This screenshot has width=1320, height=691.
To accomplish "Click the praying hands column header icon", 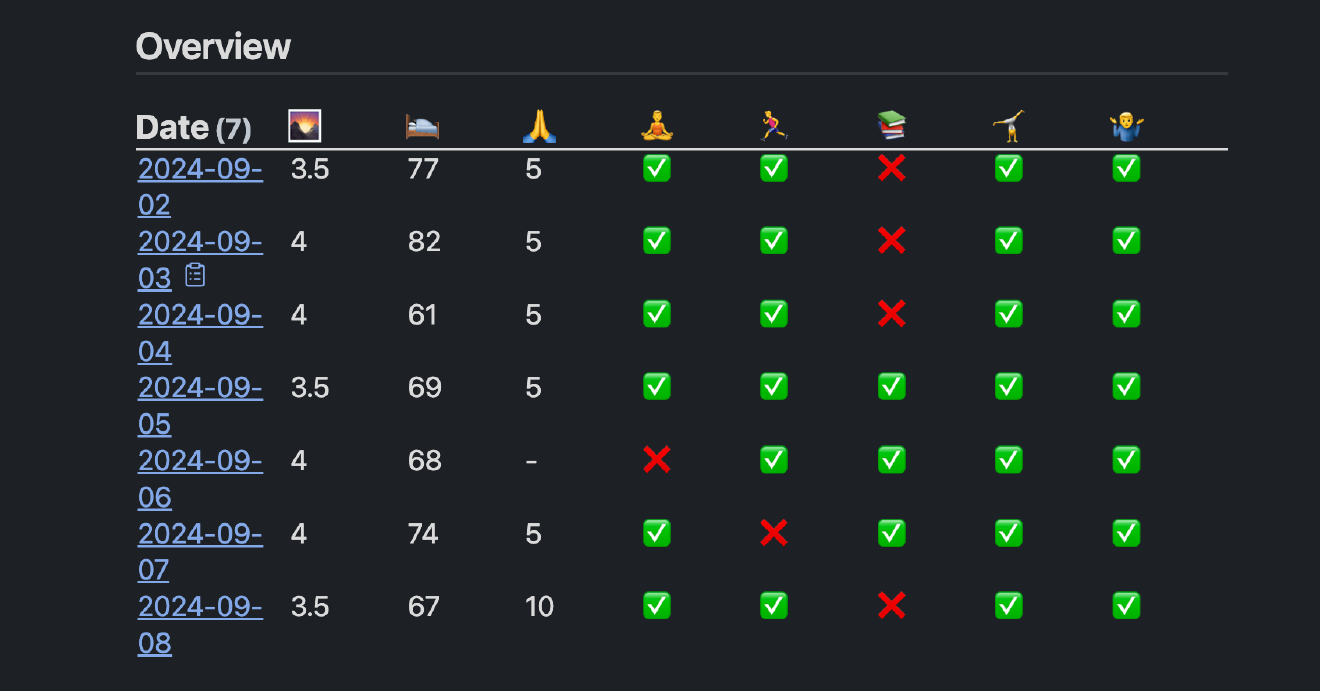I will (x=539, y=127).
